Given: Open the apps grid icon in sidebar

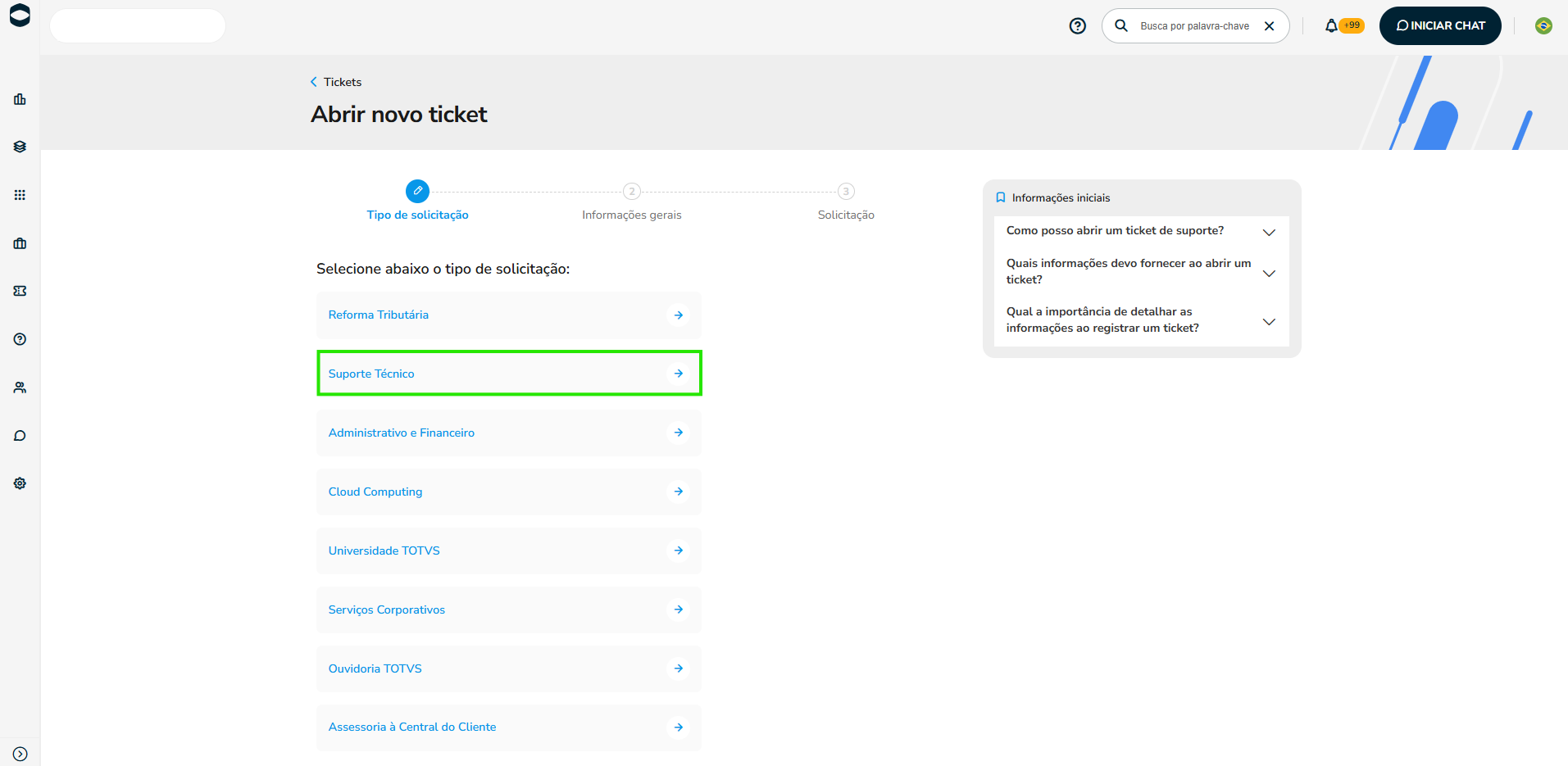Looking at the screenshot, I should [20, 195].
